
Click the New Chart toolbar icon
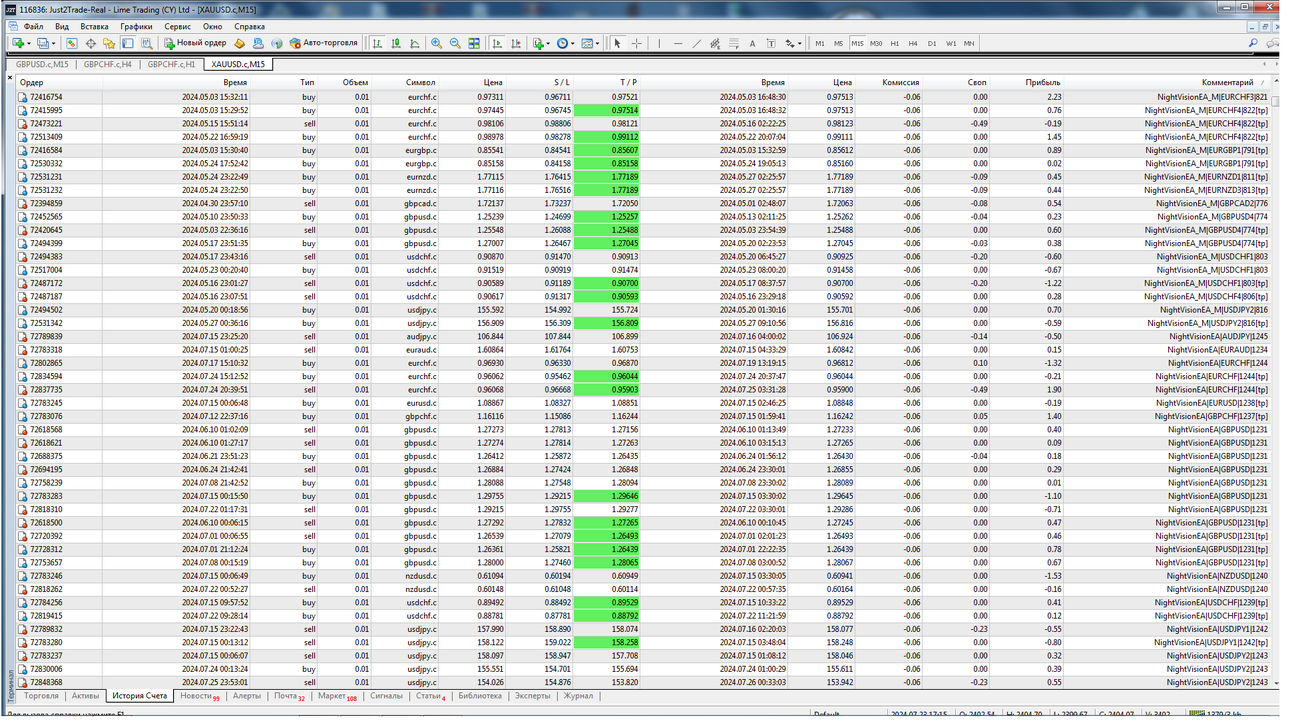point(19,43)
